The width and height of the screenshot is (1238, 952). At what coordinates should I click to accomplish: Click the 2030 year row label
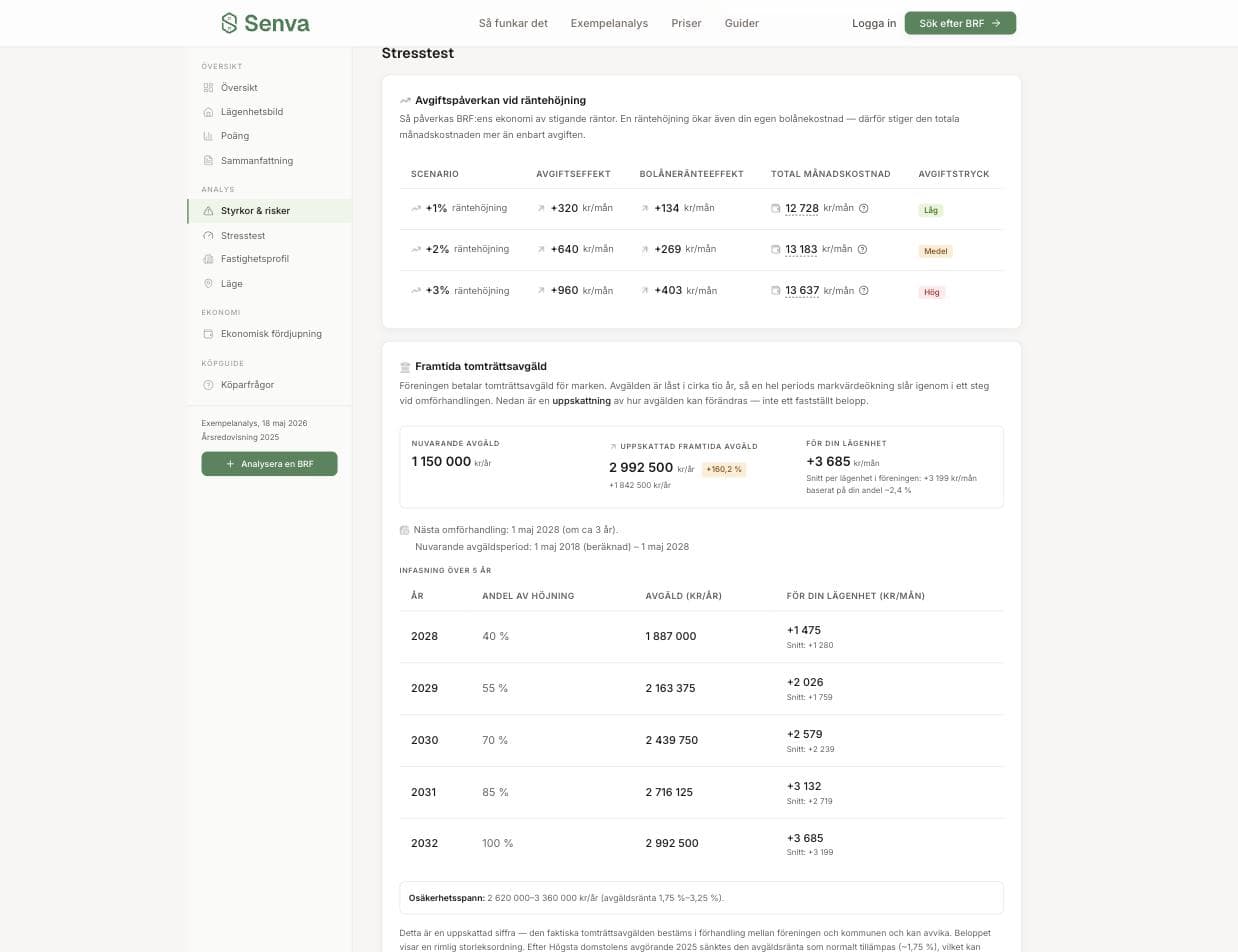pyautogui.click(x=425, y=740)
